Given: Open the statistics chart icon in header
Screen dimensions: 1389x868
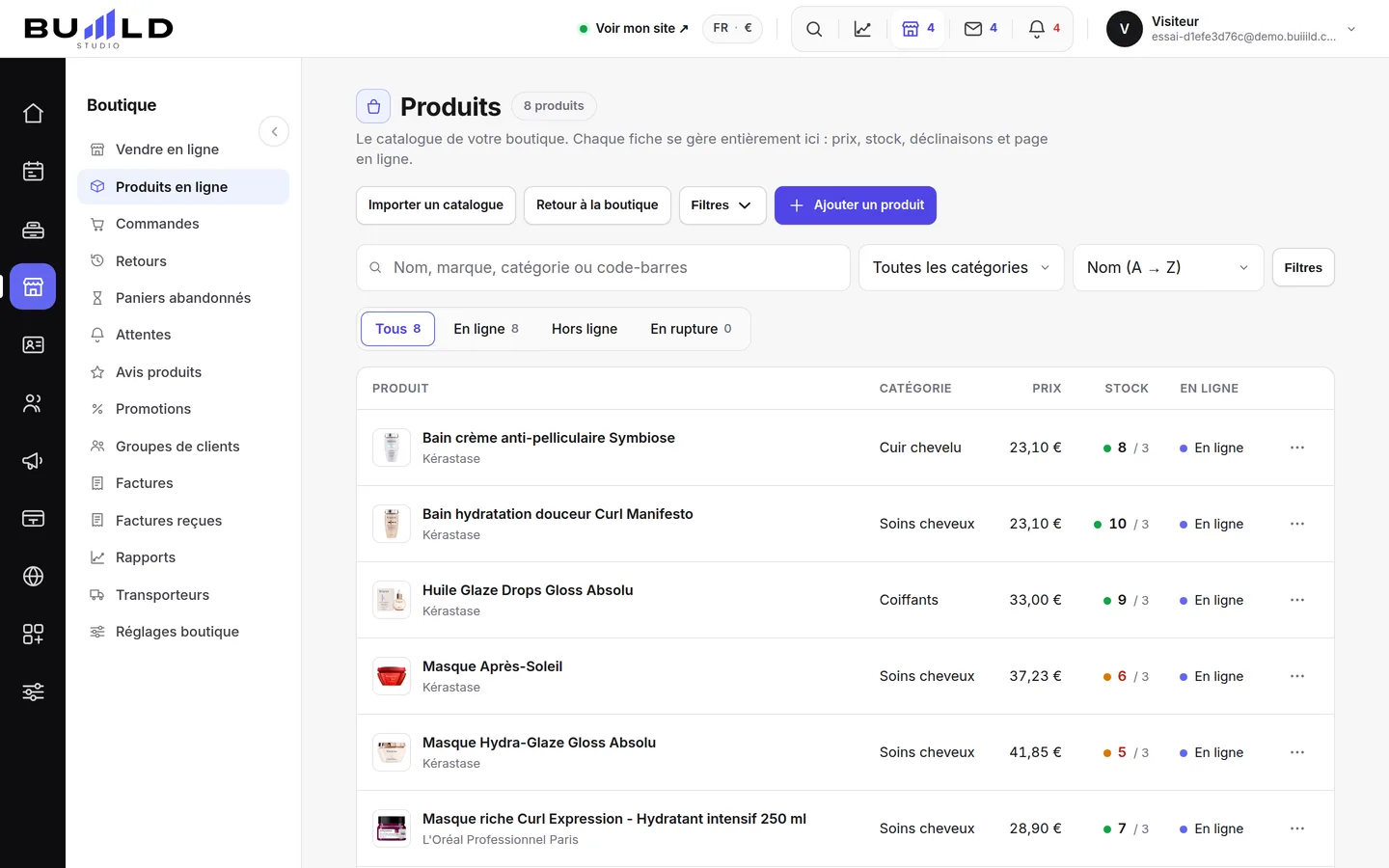Looking at the screenshot, I should coord(862,29).
